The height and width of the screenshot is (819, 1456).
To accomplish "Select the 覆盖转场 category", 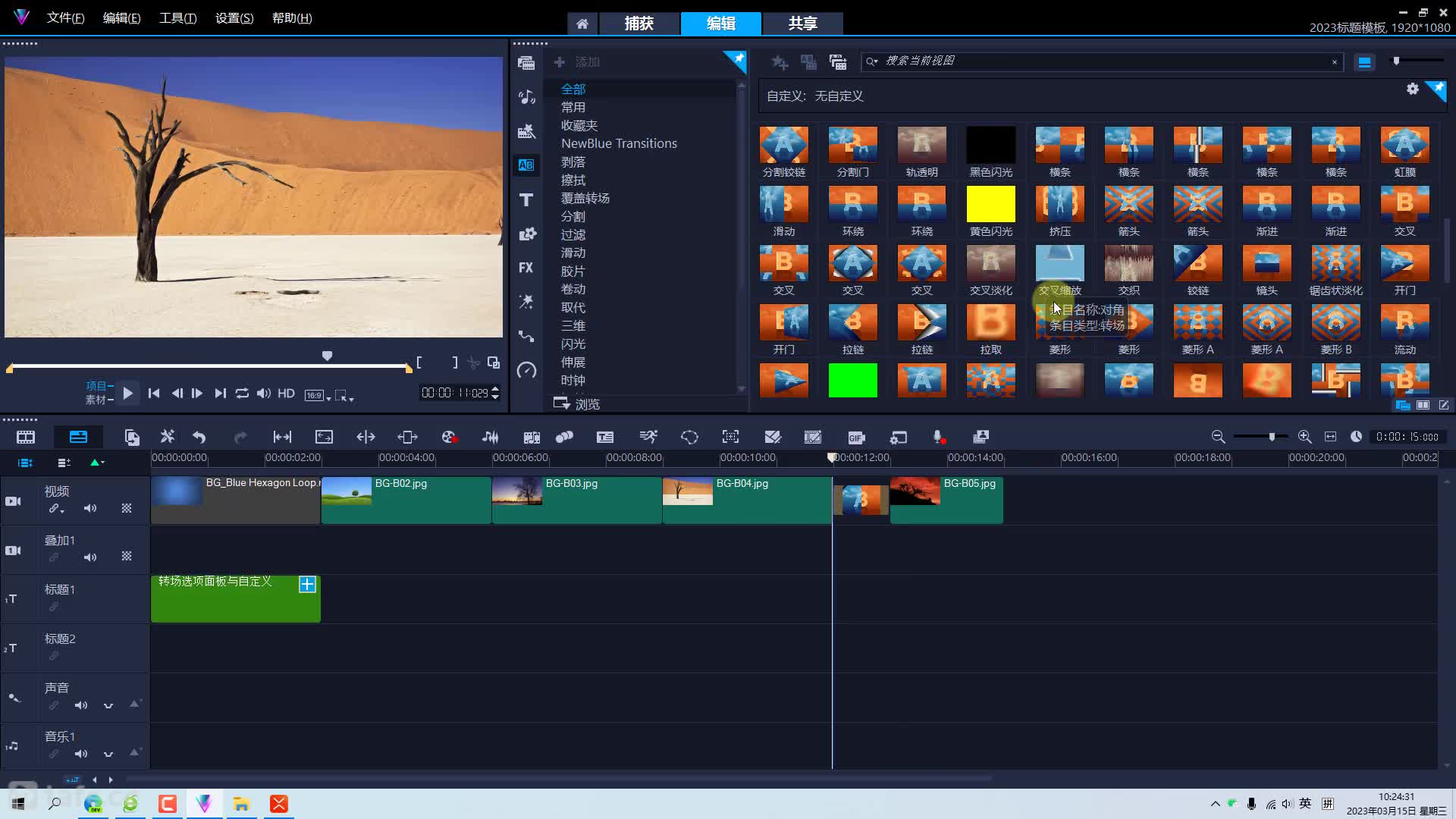I will (x=585, y=198).
